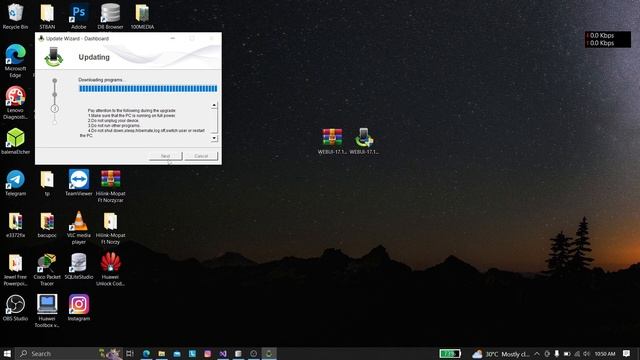Click the Next button in Update Wizard
The height and width of the screenshot is (360, 640).
click(165, 156)
